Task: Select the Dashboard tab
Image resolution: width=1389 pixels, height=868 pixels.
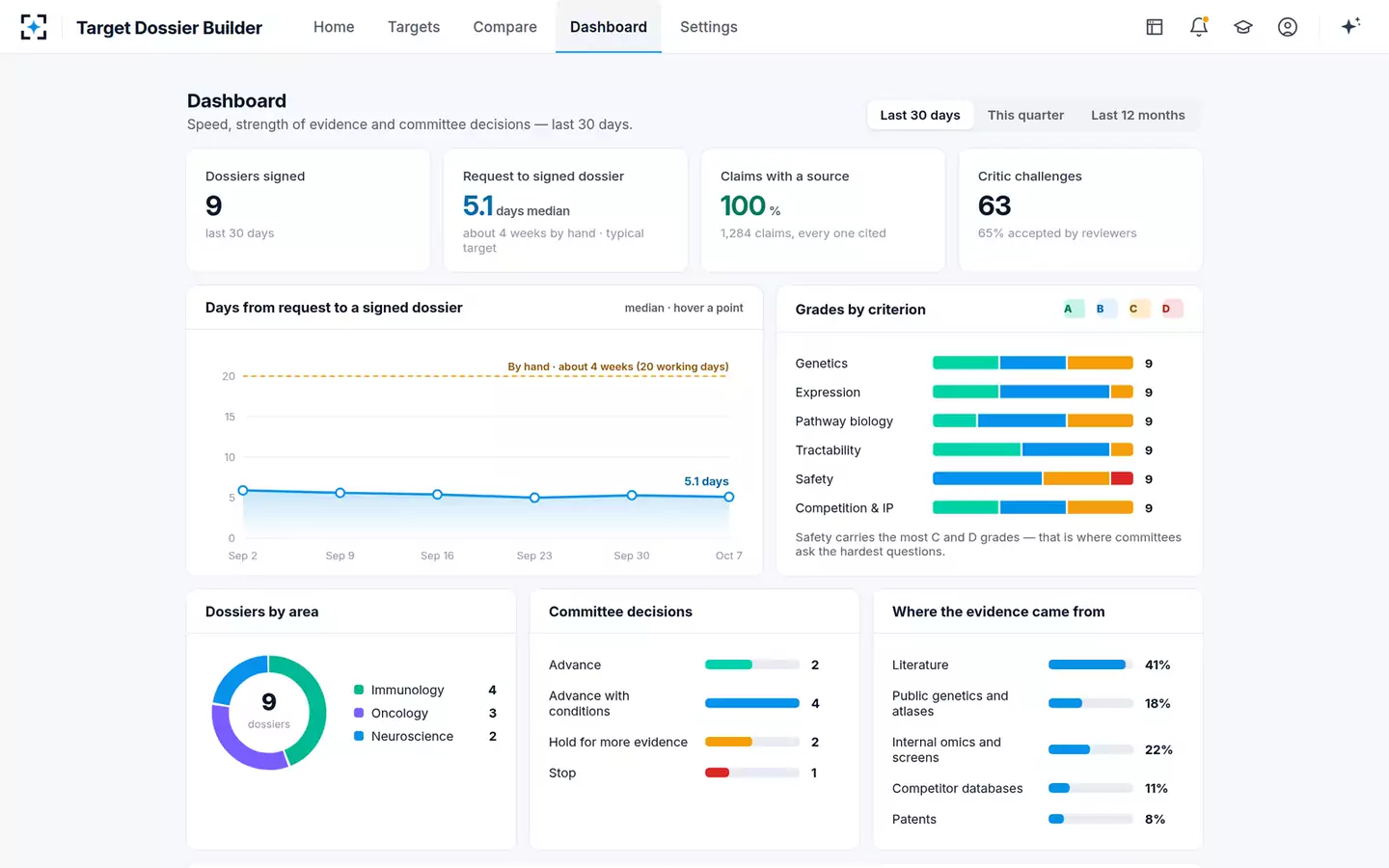Action: (609, 27)
